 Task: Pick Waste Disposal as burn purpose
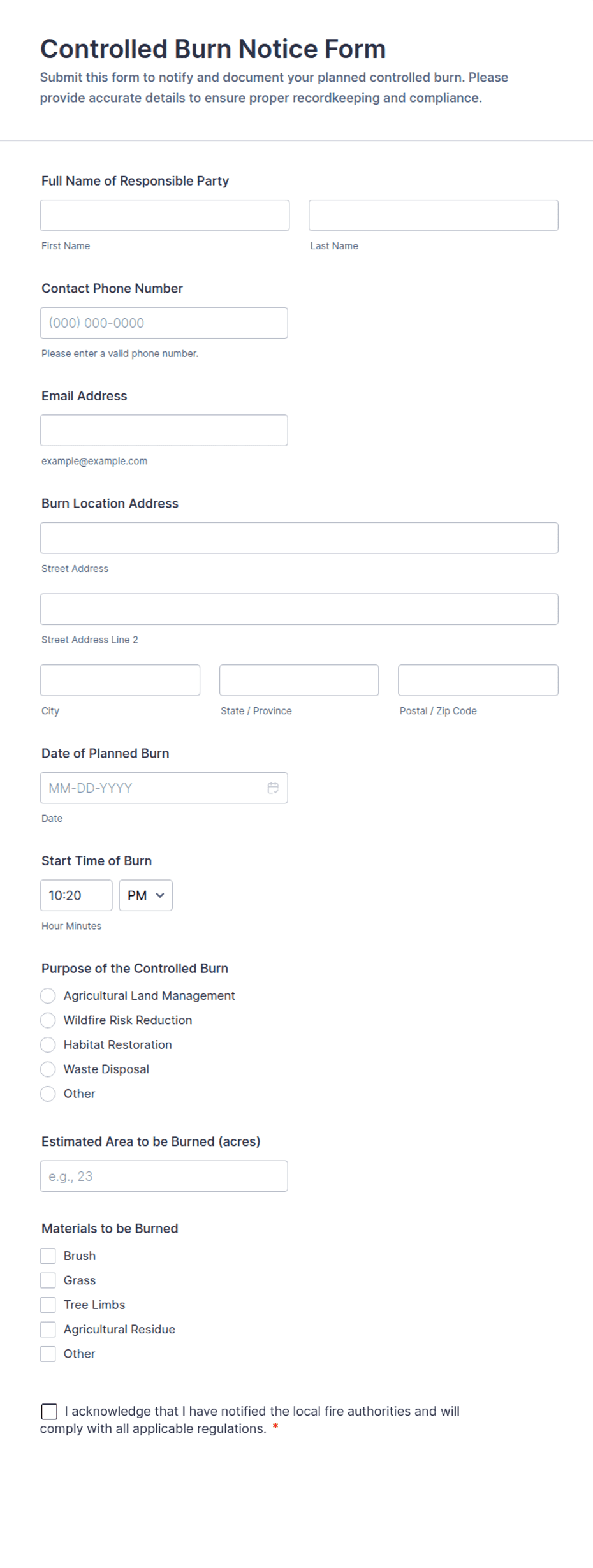tap(48, 1069)
